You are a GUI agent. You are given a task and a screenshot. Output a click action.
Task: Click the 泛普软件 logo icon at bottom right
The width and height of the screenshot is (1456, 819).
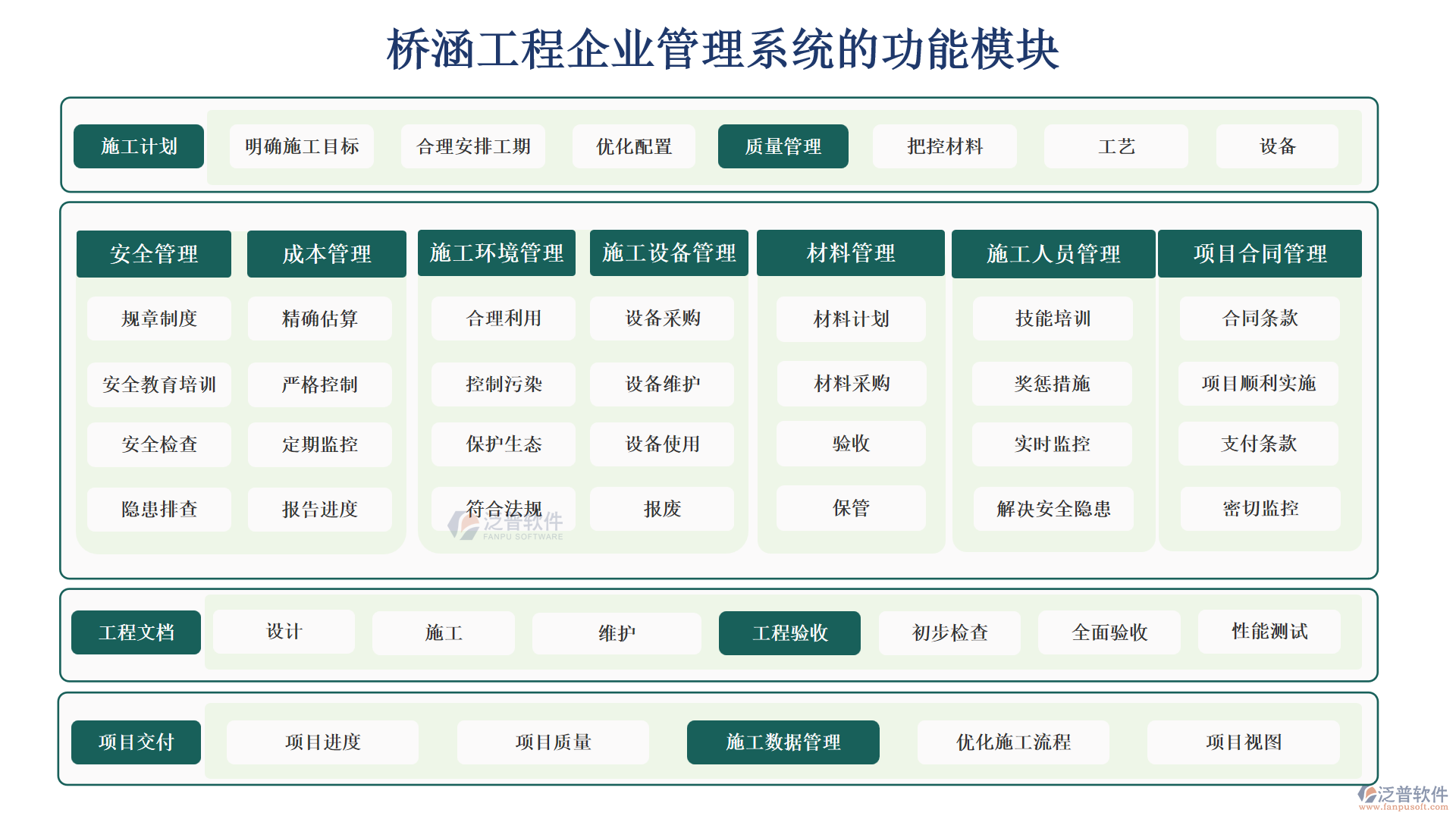(1368, 793)
